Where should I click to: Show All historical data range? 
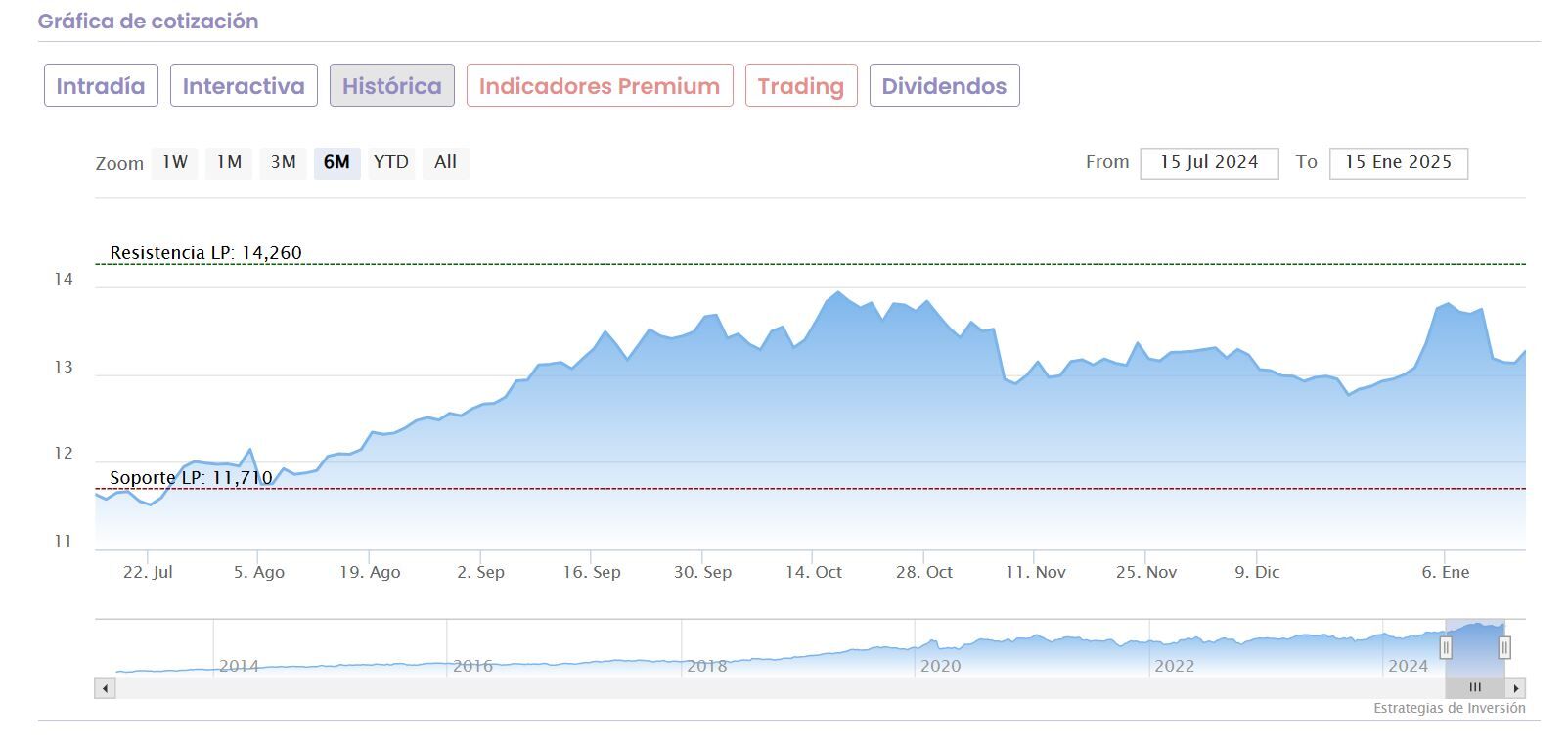[x=445, y=162]
